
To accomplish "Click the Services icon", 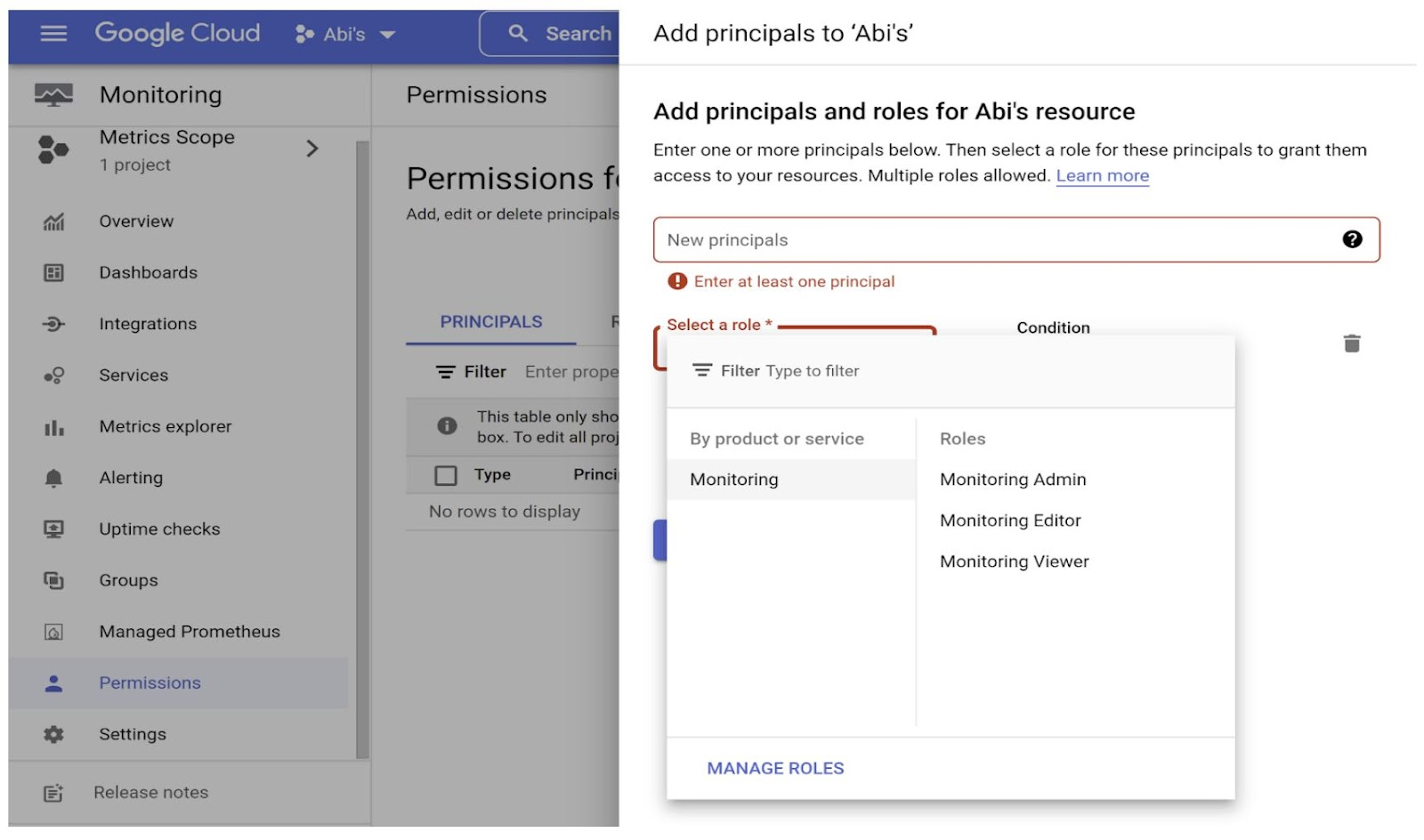I will [x=53, y=376].
